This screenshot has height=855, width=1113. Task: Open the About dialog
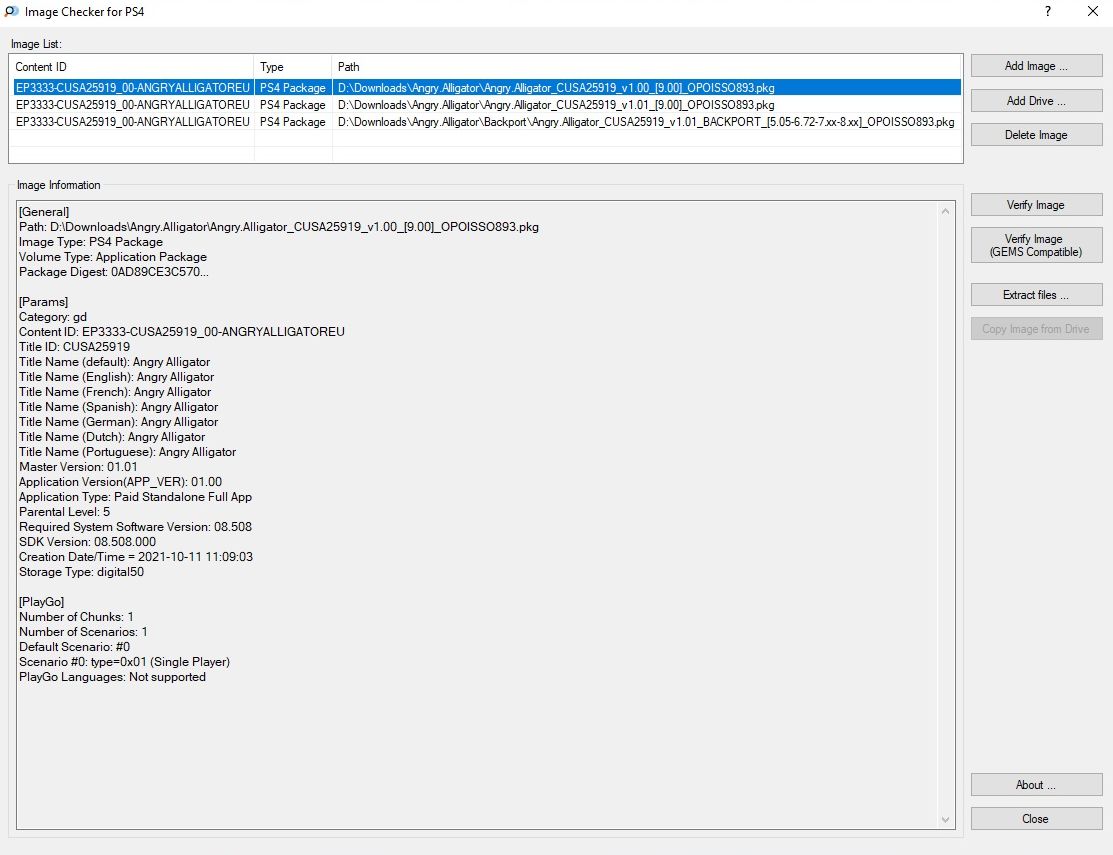coord(1036,785)
